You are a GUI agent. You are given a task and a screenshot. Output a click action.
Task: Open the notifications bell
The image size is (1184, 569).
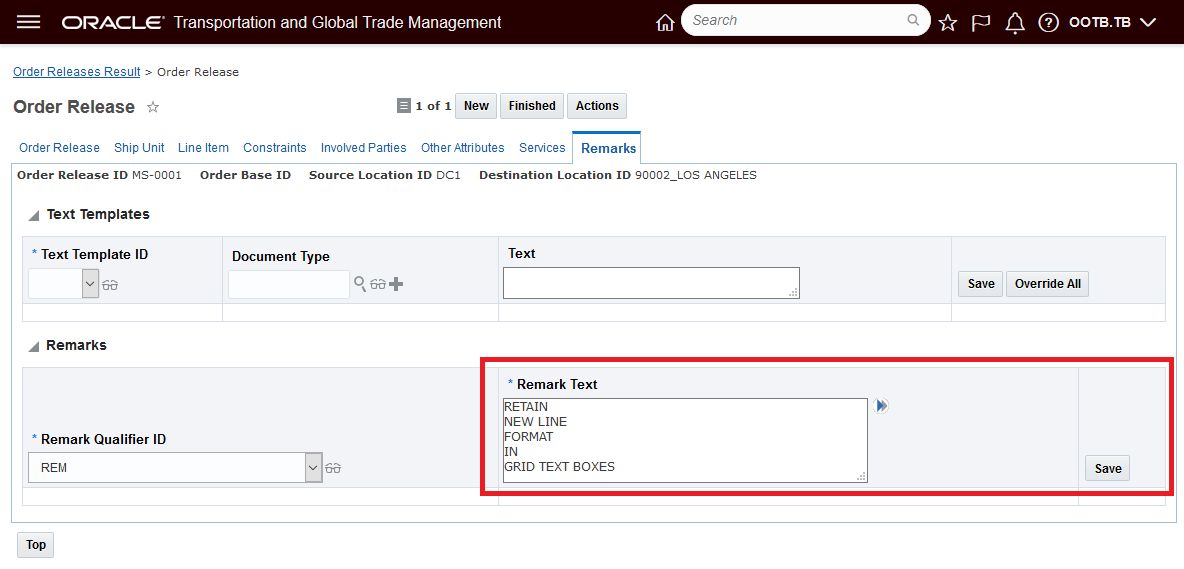point(1015,22)
